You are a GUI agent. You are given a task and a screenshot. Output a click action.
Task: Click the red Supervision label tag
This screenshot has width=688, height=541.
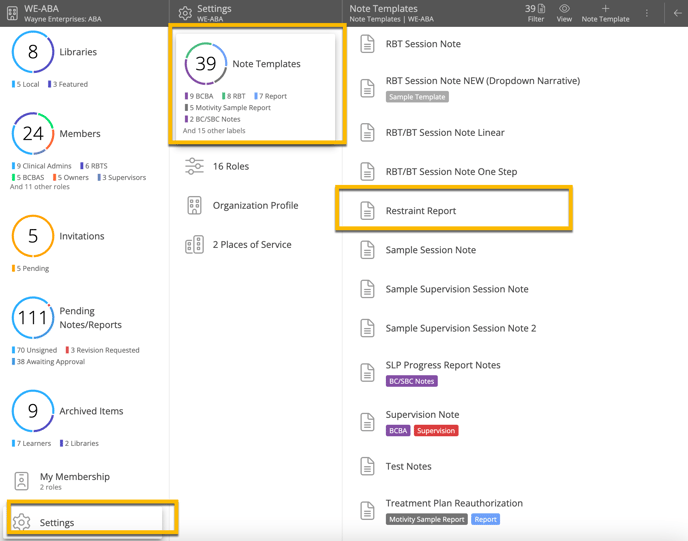click(436, 431)
